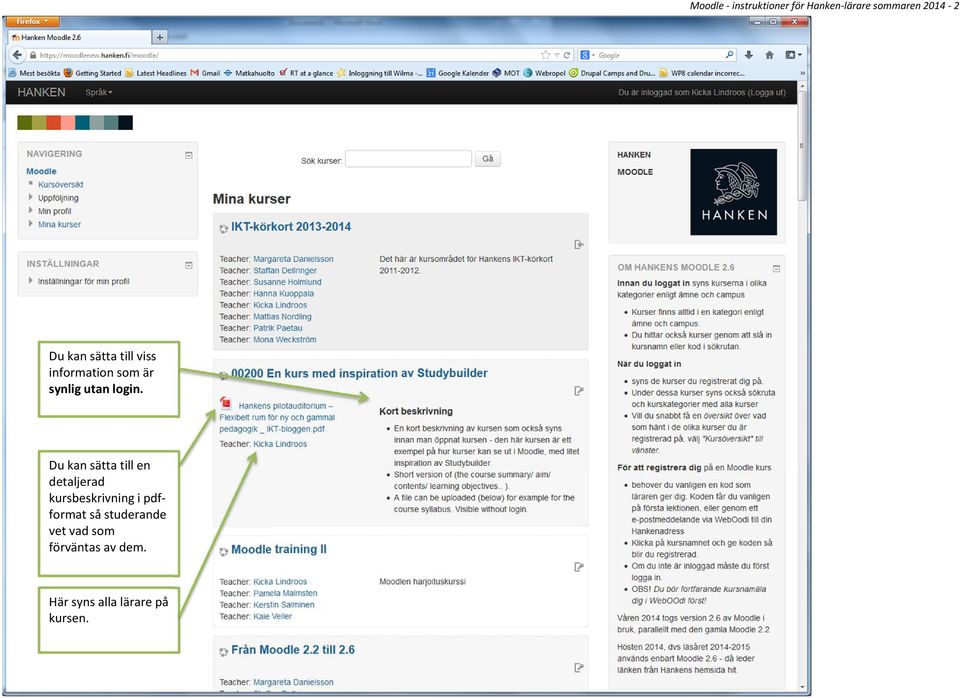The width and height of the screenshot is (960, 698).
Task: Open the Språk language dropdown
Action: point(99,92)
